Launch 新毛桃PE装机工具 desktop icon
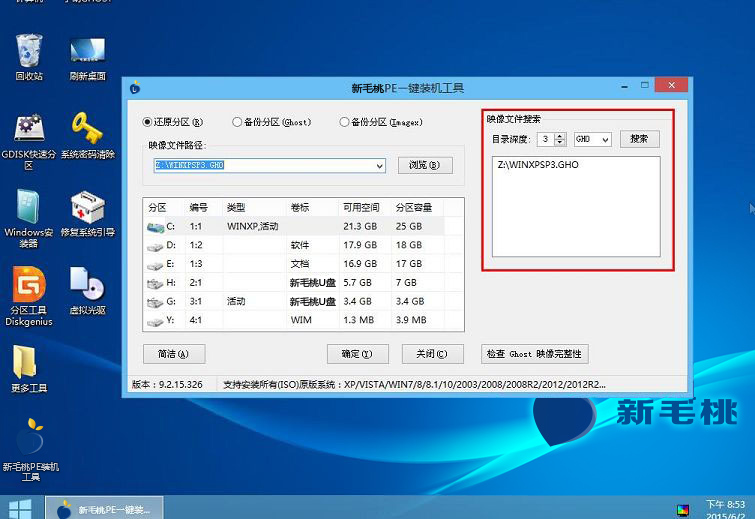This screenshot has width=755, height=519. click(30, 450)
